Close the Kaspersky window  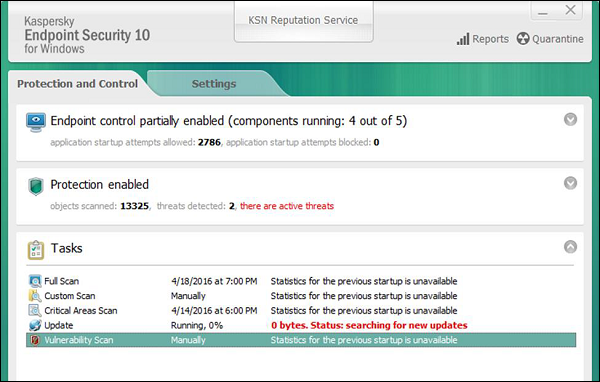point(570,10)
